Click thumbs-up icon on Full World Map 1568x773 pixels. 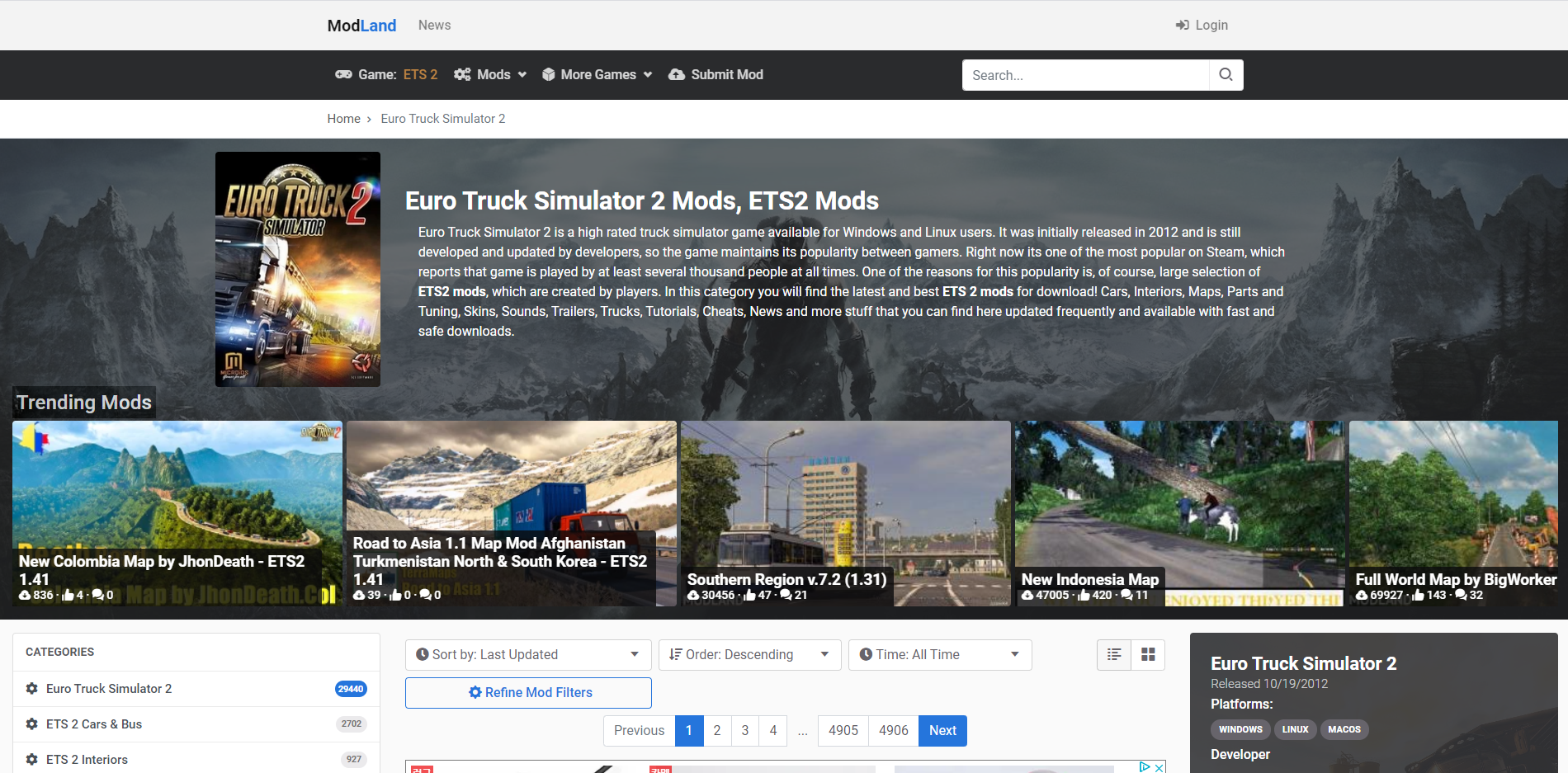(1419, 595)
